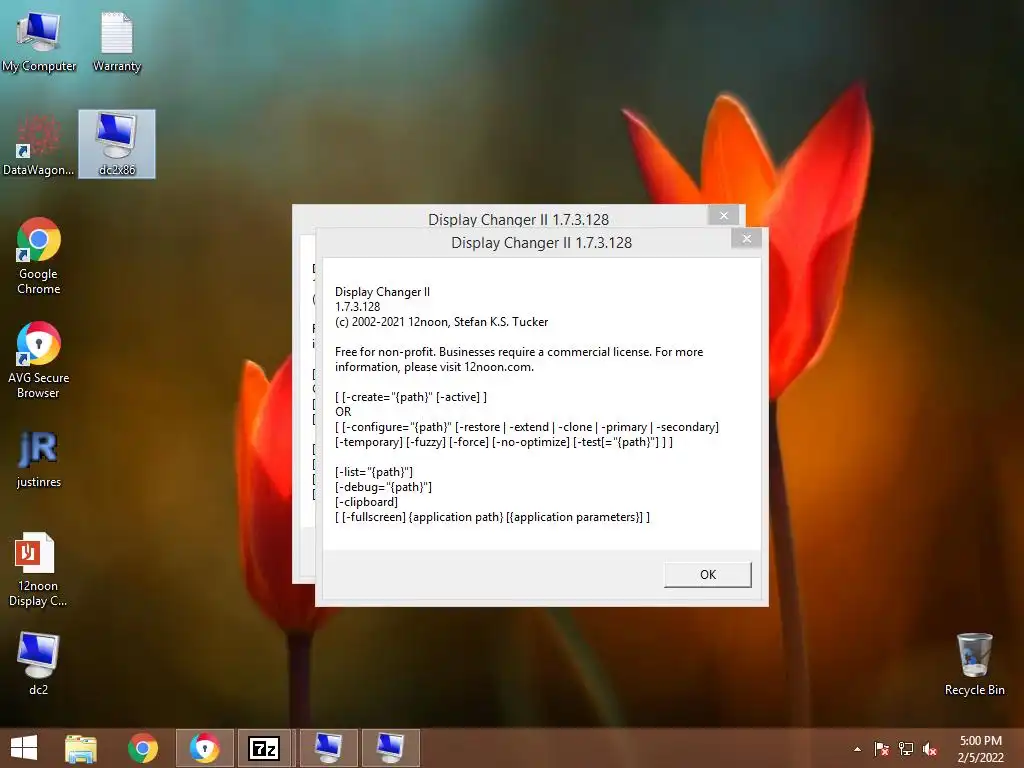
Task: Select the Recycle Bin icon
Action: 974,664
